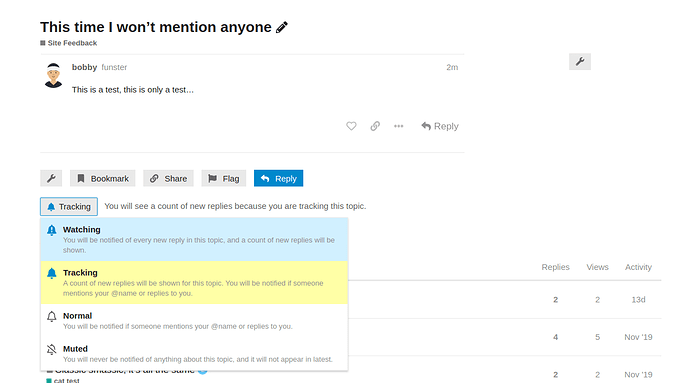The height and width of the screenshot is (383, 690).
Task: Select Muted notification level
Action: [194, 354]
